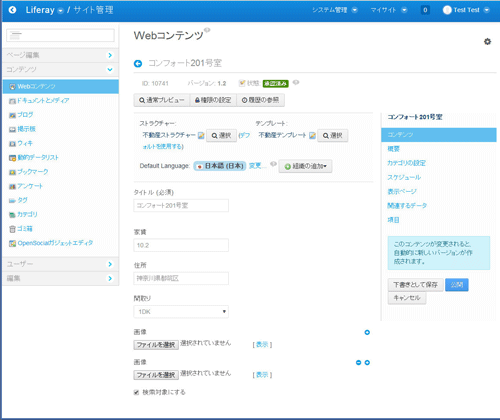Click the white back arrow beside Liferay
Image resolution: width=500 pixels, height=420 pixels.
click(12, 10)
